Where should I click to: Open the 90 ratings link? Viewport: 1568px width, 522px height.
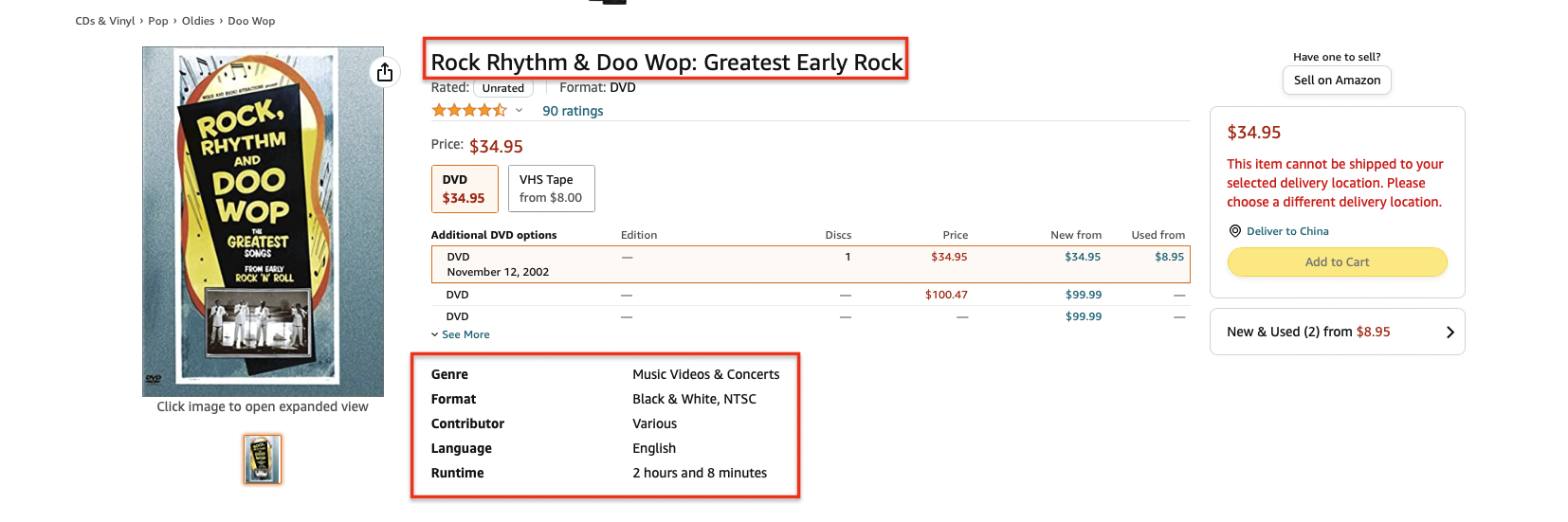click(573, 111)
